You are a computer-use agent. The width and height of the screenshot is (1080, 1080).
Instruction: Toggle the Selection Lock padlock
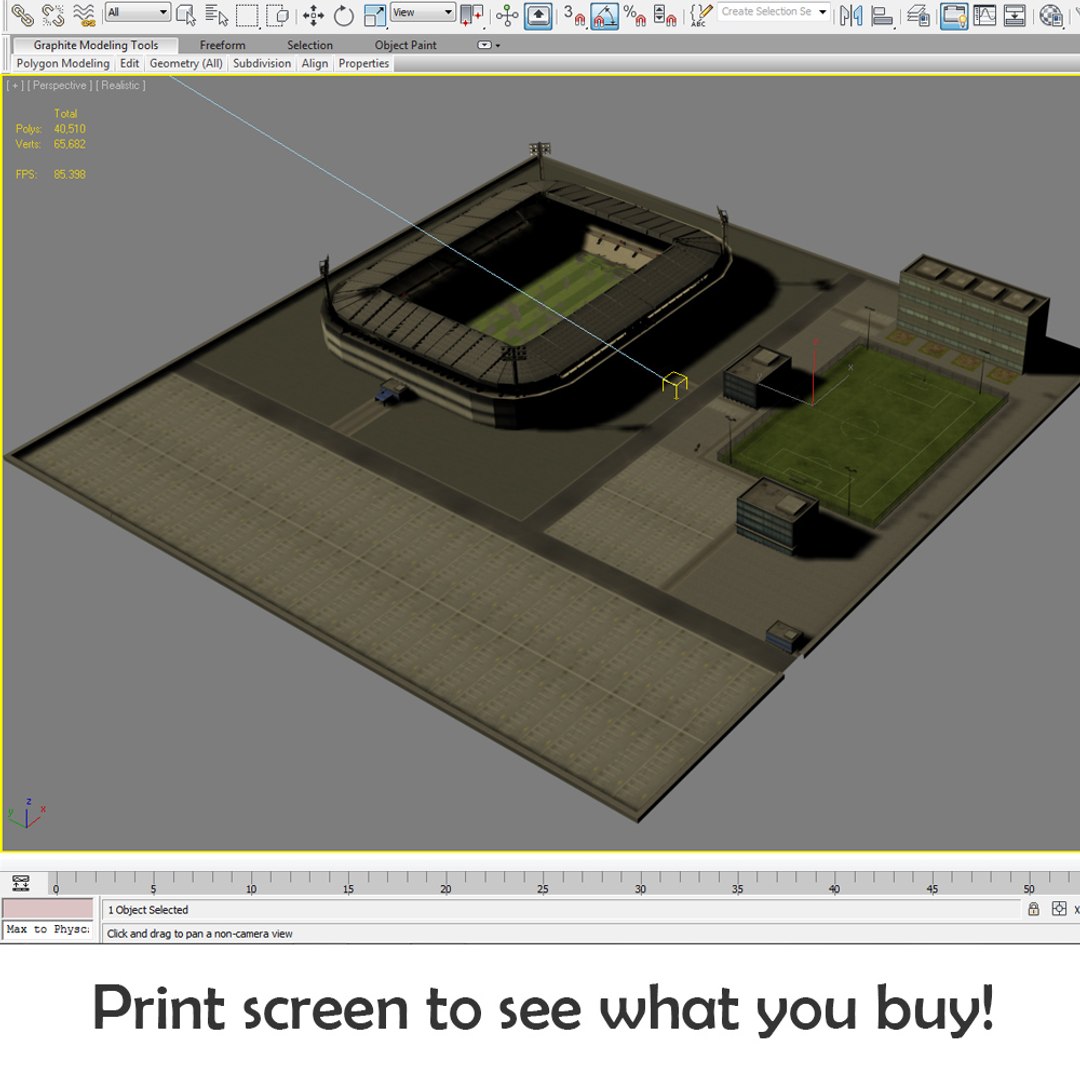(x=1033, y=909)
